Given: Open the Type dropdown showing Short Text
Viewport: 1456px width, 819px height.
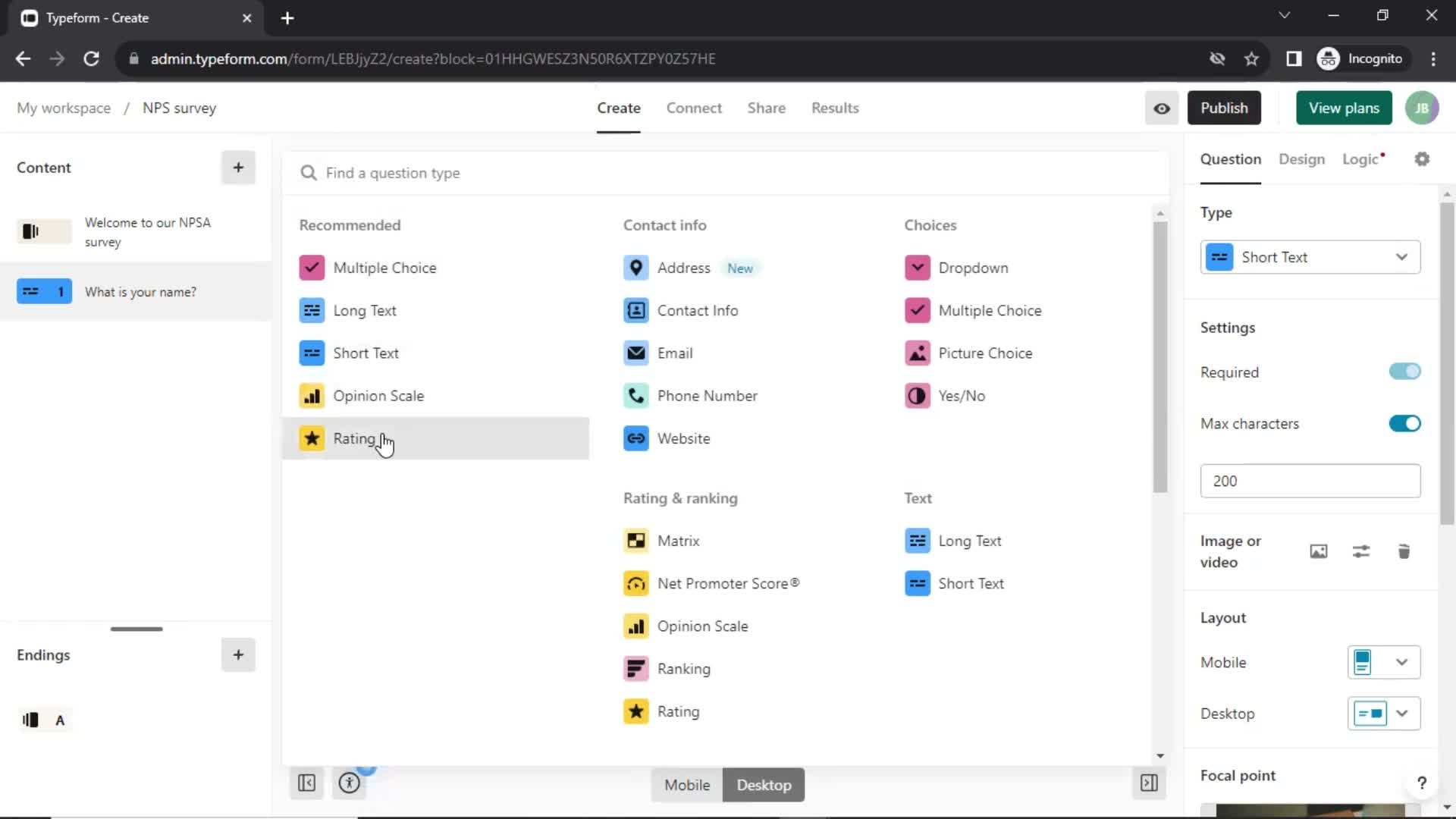Looking at the screenshot, I should [1310, 257].
